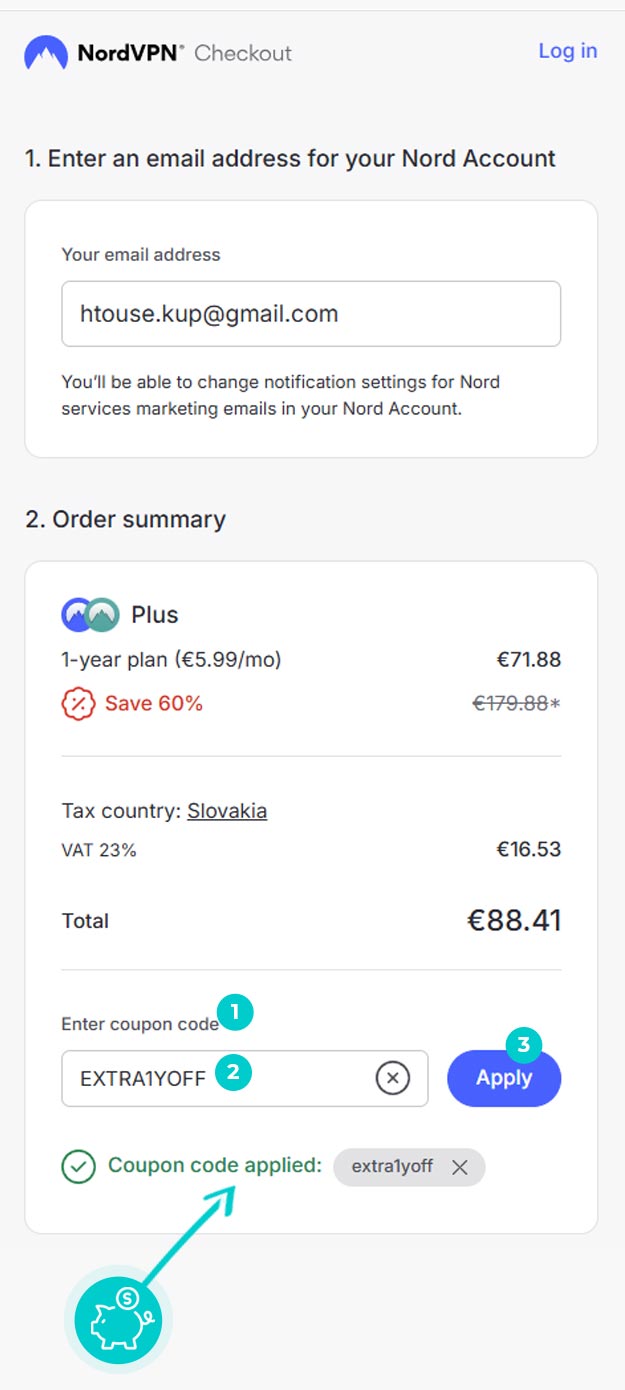Focus the email address input field
Image resolution: width=625 pixels, height=1390 pixels.
(x=311, y=314)
